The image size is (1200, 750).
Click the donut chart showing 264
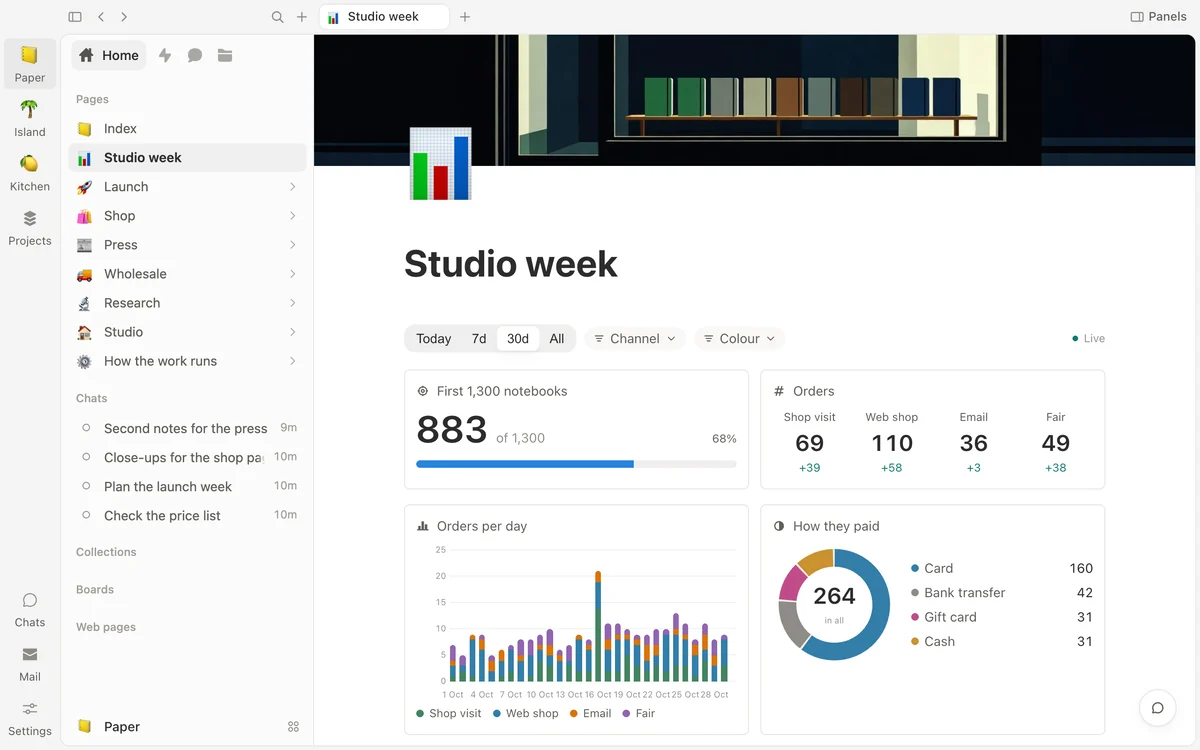pos(834,604)
